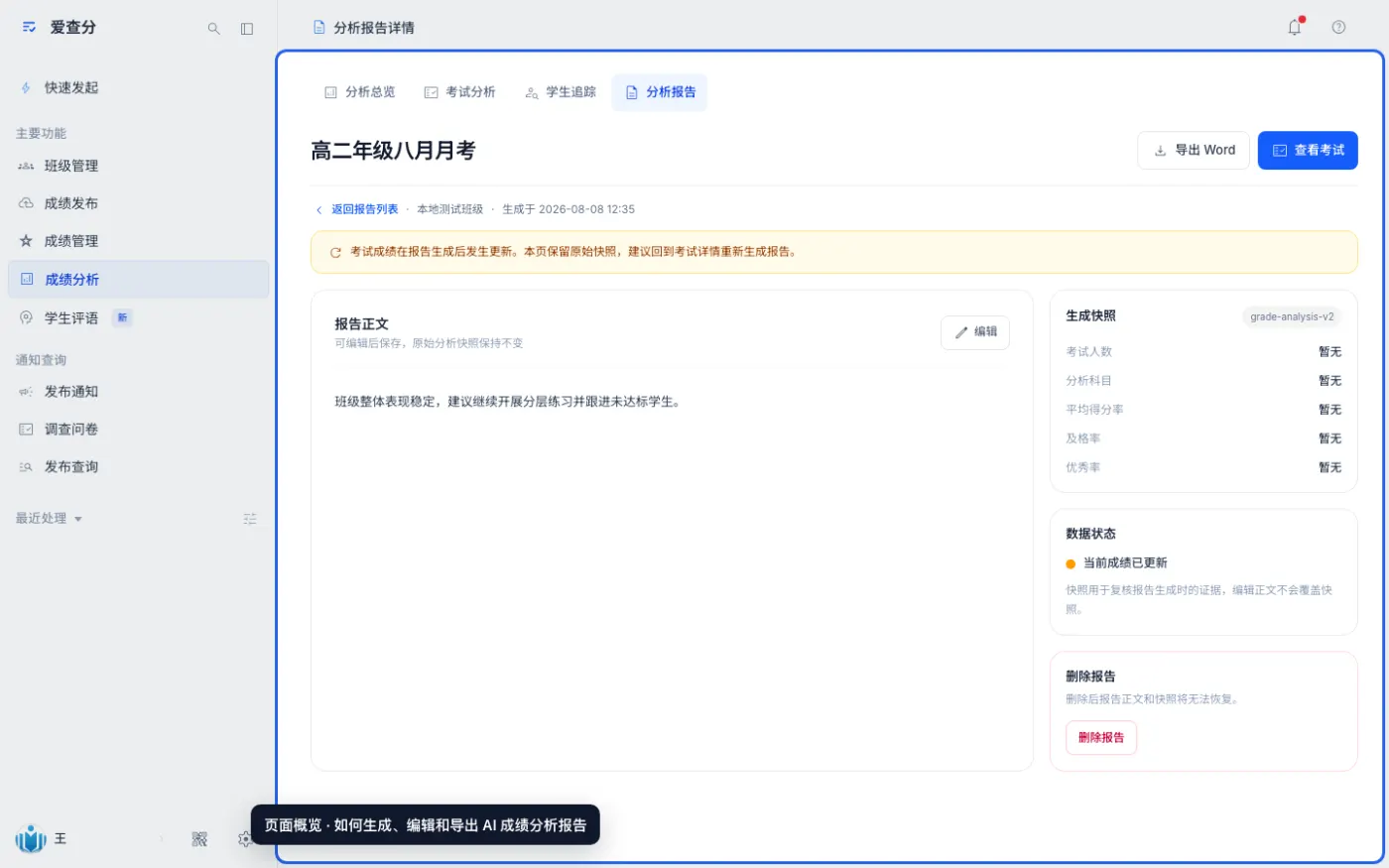
Task: Collapse the sidebar with the panel icon
Action: tap(247, 29)
